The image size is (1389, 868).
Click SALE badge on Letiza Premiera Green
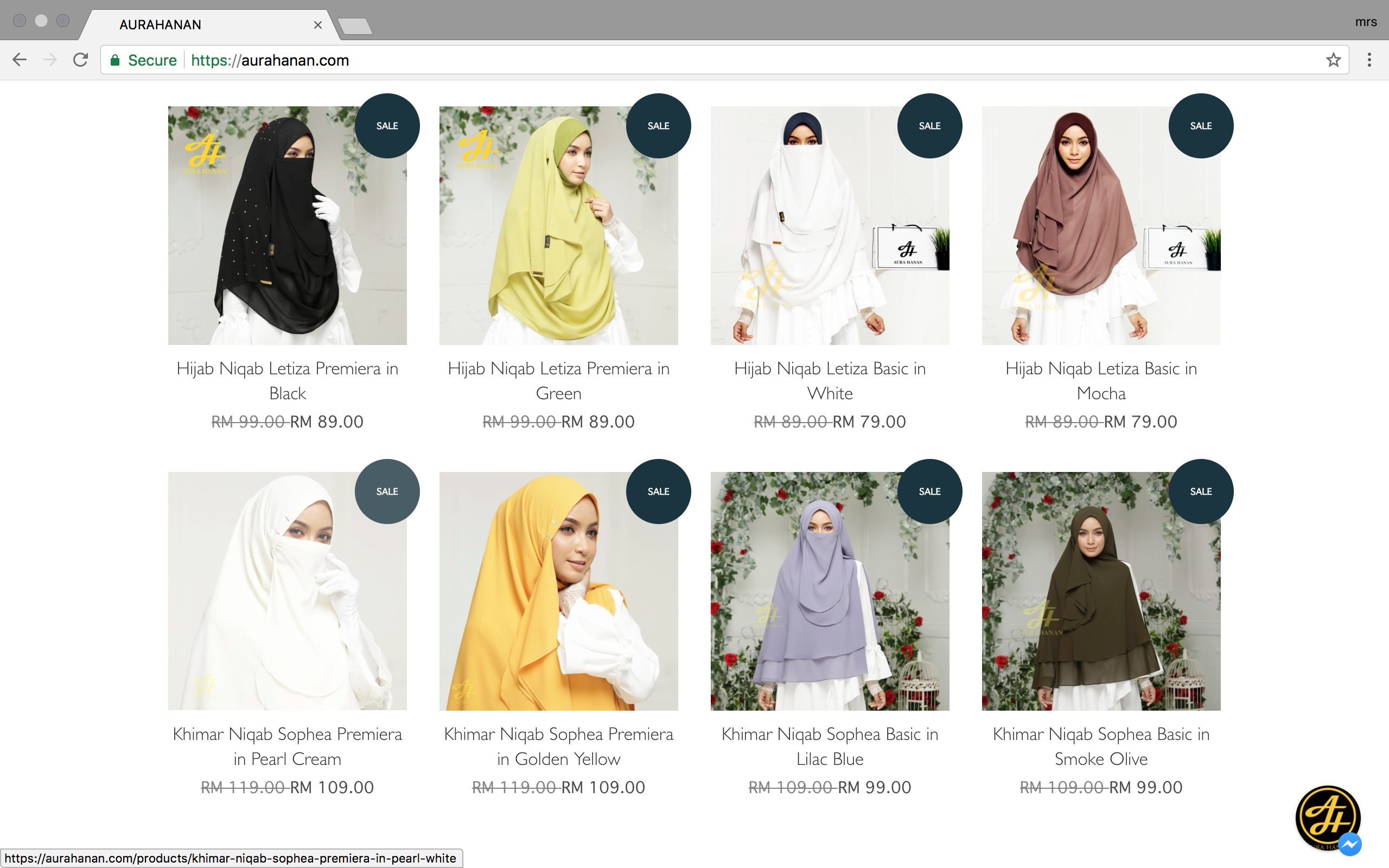click(658, 126)
